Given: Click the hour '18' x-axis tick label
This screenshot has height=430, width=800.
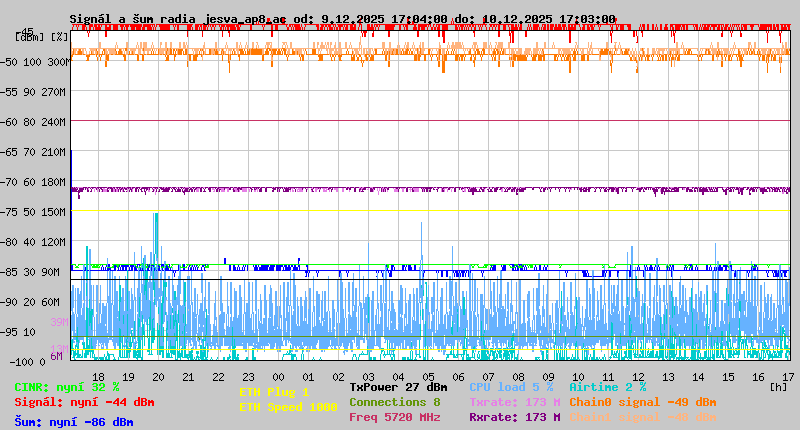Looking at the screenshot, I should [98, 377].
